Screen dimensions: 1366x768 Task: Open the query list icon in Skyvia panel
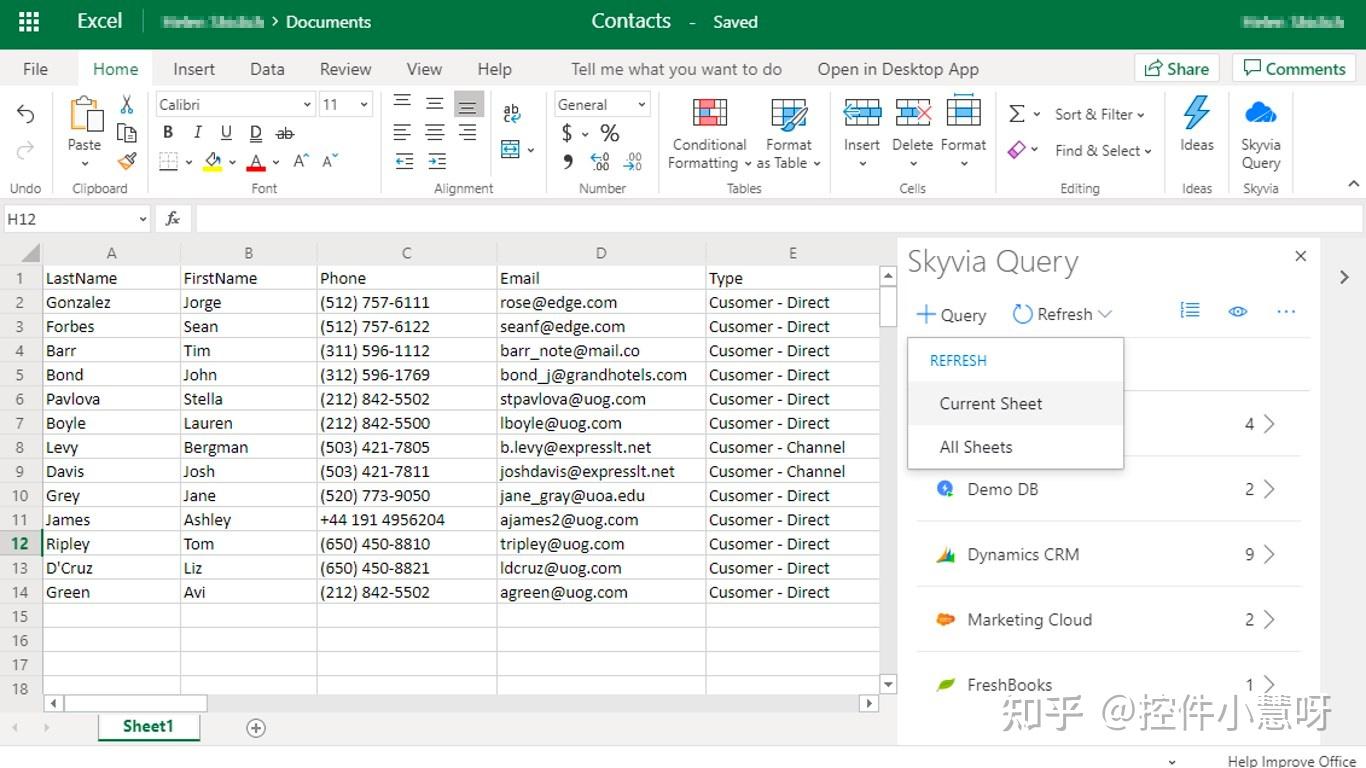(x=1189, y=311)
